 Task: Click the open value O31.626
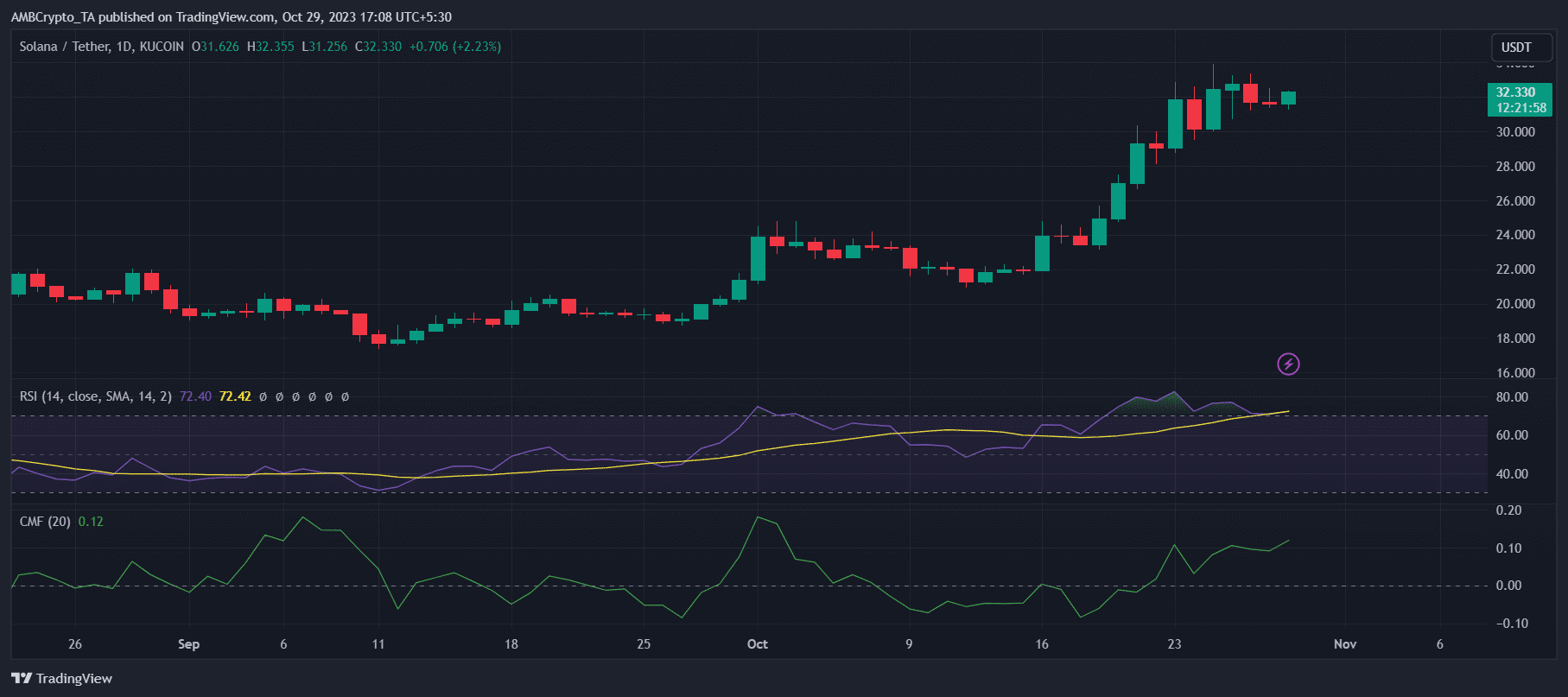(x=215, y=47)
